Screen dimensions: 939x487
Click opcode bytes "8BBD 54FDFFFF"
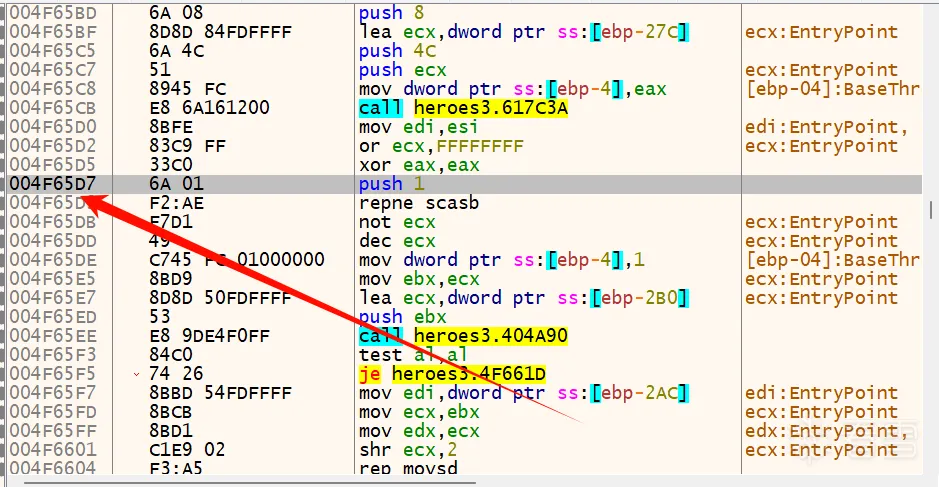tap(220, 393)
